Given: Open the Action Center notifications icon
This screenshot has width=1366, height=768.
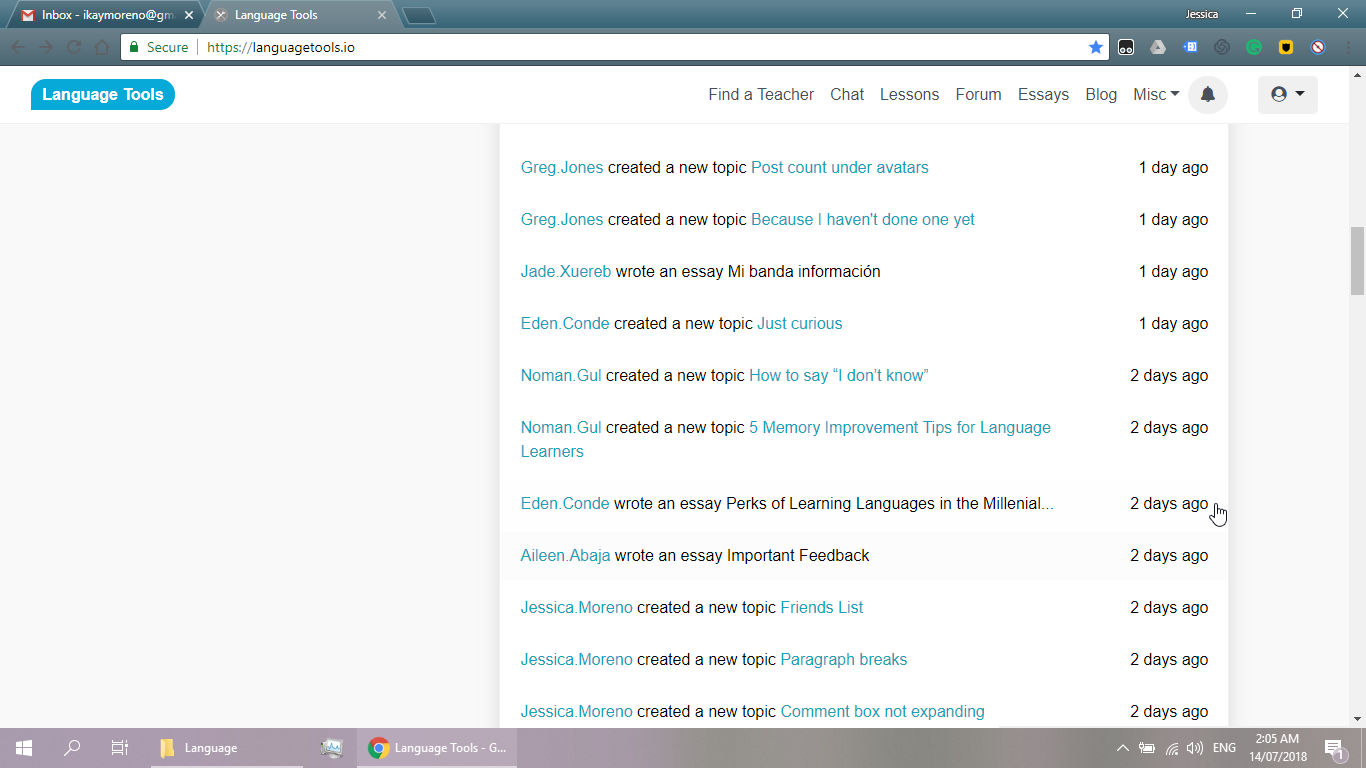Looking at the screenshot, I should point(1334,748).
